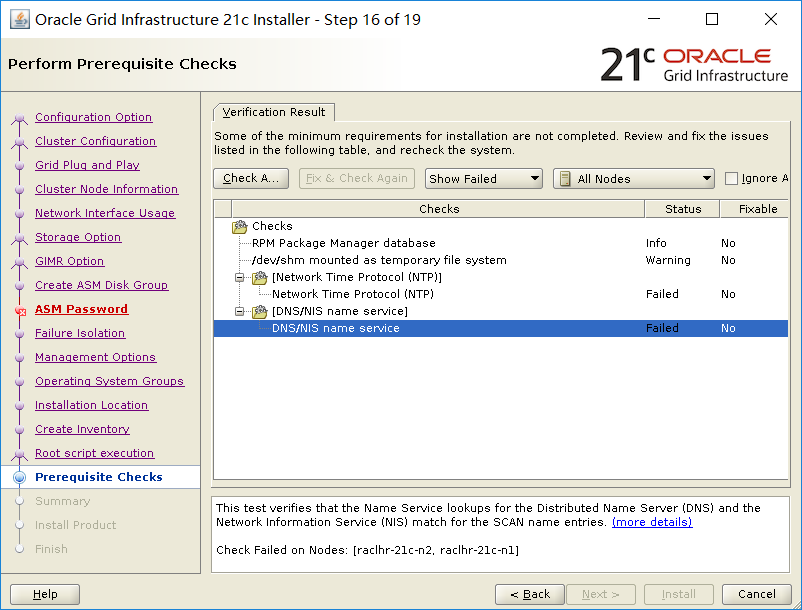Click the NTP group folder icon
Viewport: 802px width, 610px height.
click(x=259, y=277)
